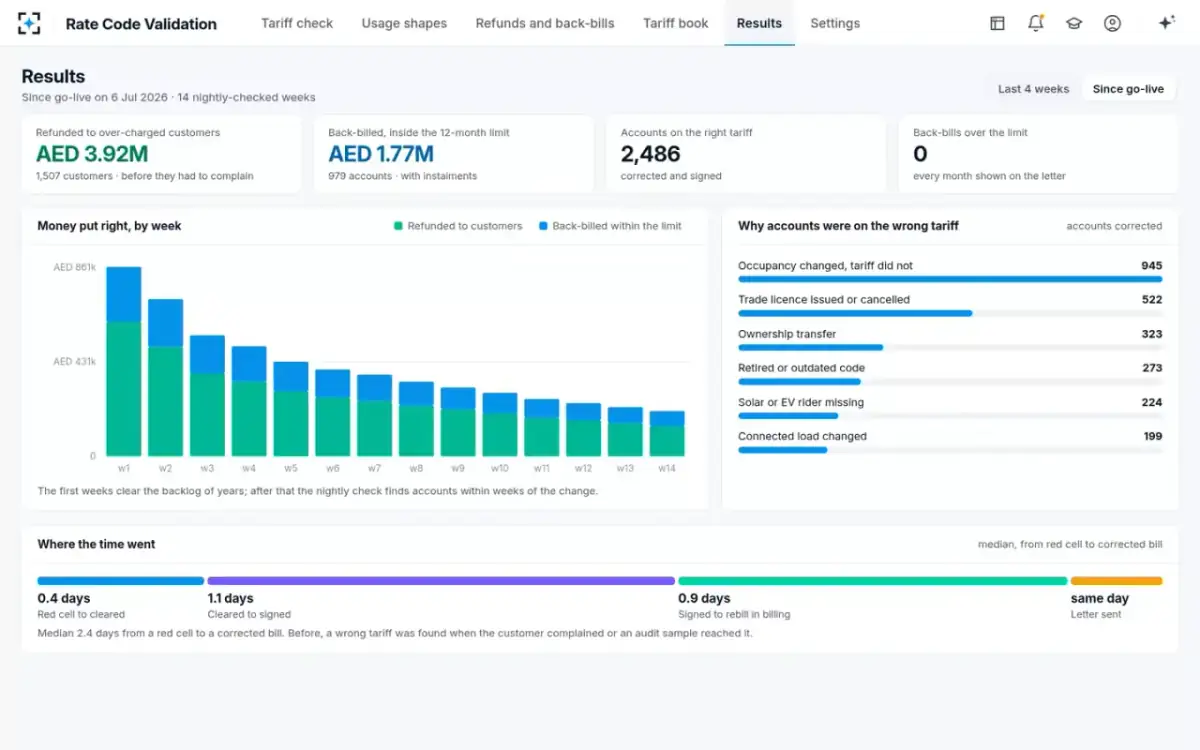This screenshot has height=750, width=1200.
Task: Open the user profile icon
Action: pos(1112,23)
